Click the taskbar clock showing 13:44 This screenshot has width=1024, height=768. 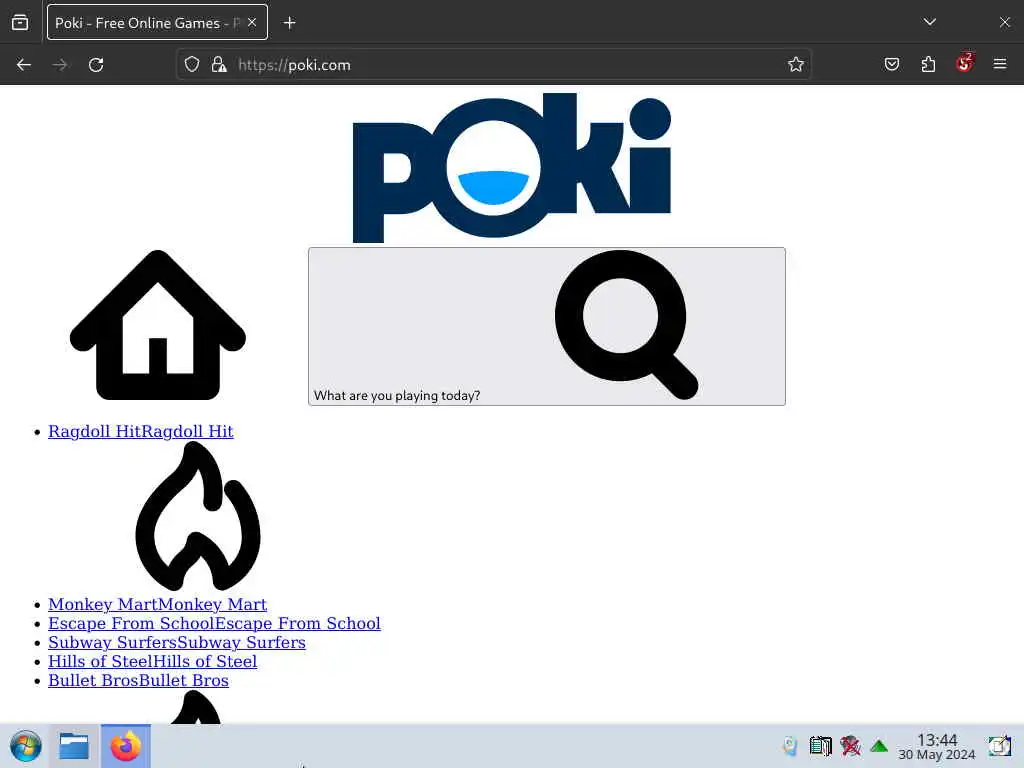tap(936, 746)
